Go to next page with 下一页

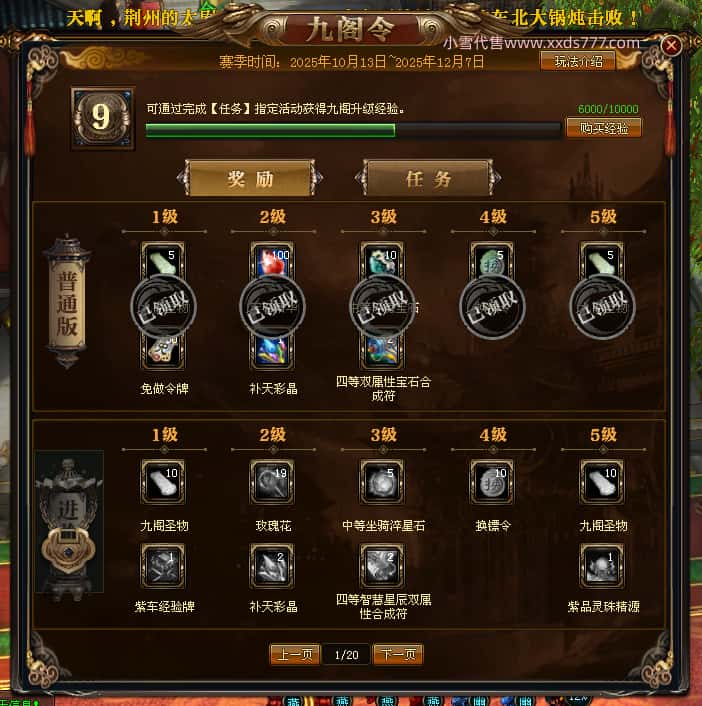398,654
